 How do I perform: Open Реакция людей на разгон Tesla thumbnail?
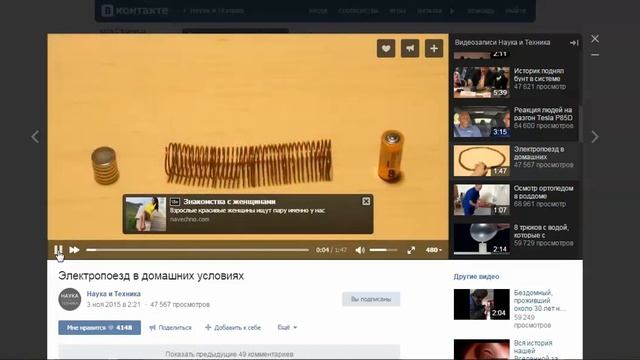click(x=482, y=122)
